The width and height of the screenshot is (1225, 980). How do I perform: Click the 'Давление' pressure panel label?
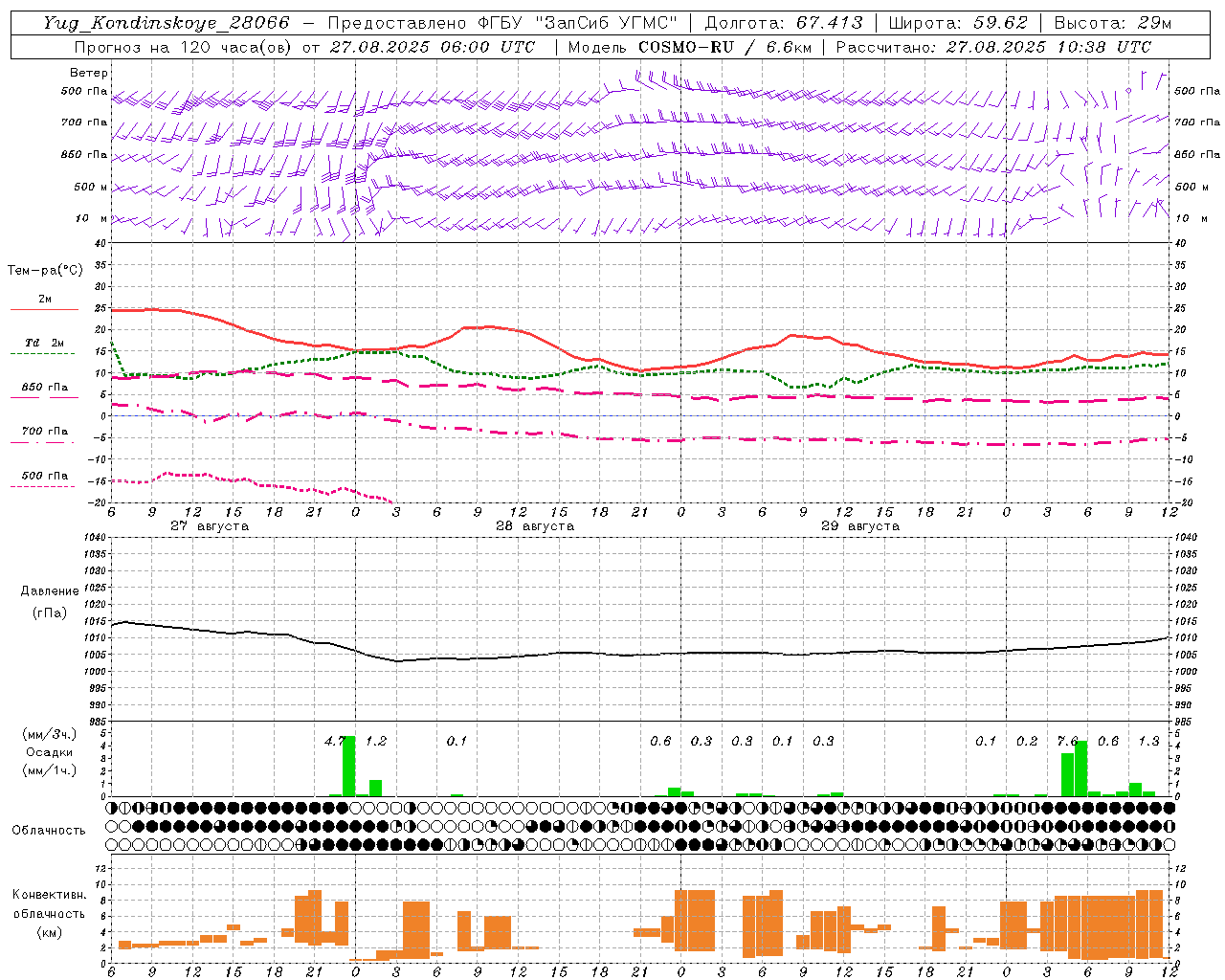pyautogui.click(x=50, y=591)
